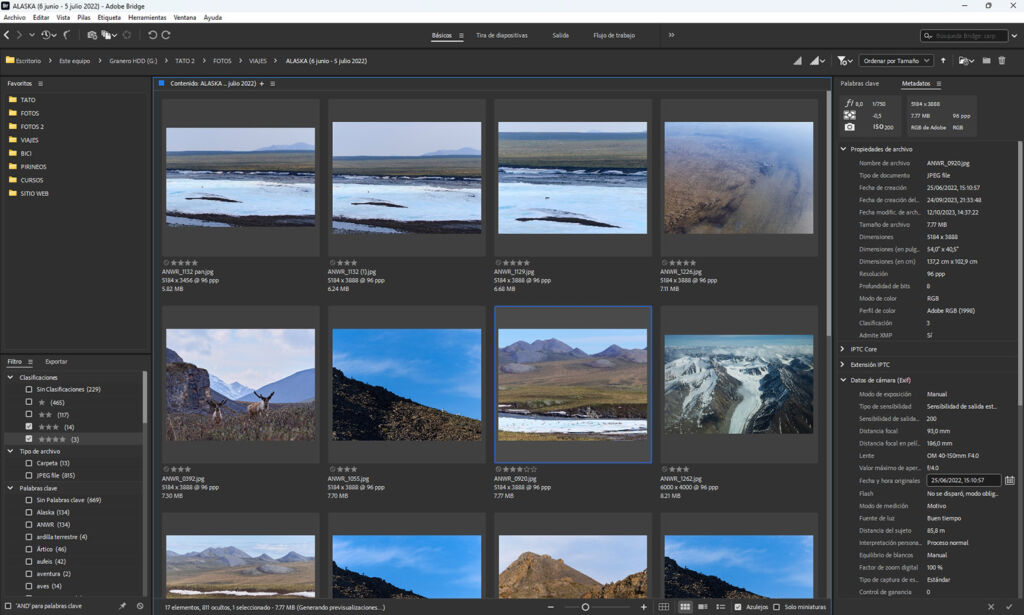Switch to thumbnails view icon
Image resolution: width=1024 pixels, height=615 pixels.
pos(684,607)
